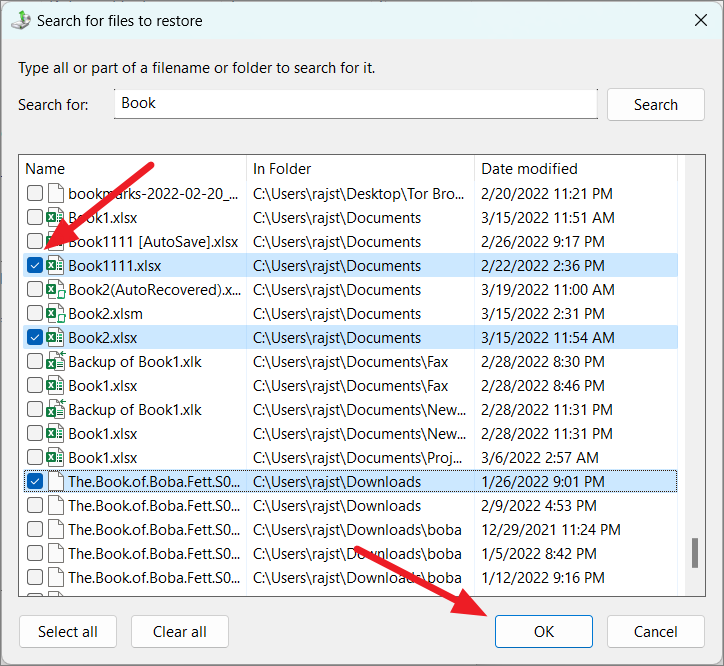Uncheck the Book2.xlsx checkbox
Viewport: 724px width, 666px height.
pos(35,338)
